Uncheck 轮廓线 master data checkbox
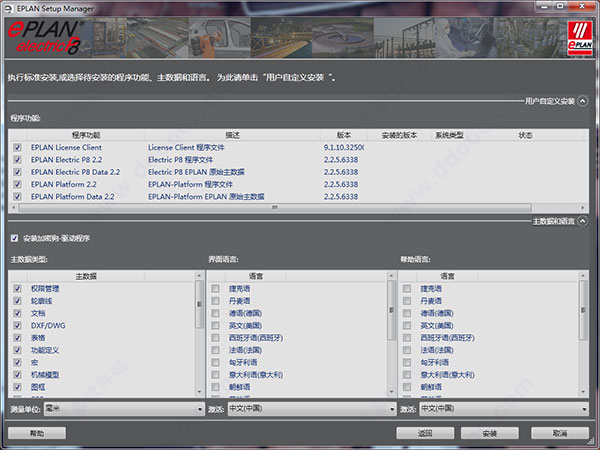This screenshot has width=600, height=450. coord(17,301)
